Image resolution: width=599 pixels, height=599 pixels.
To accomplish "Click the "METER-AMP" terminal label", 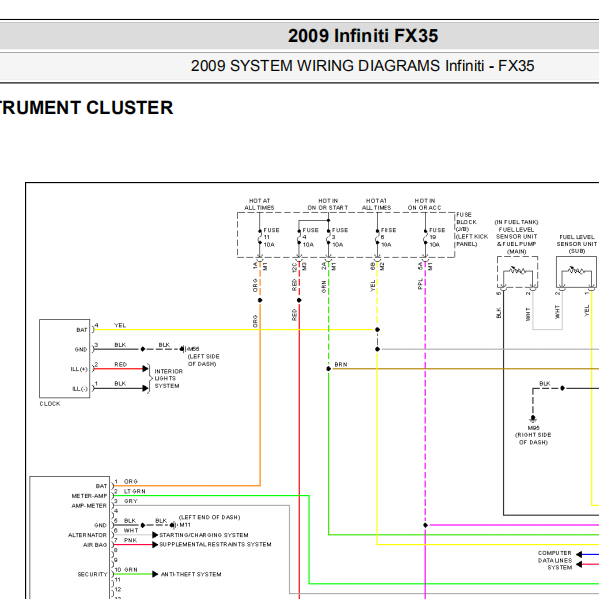I will pyautogui.click(x=89, y=496).
